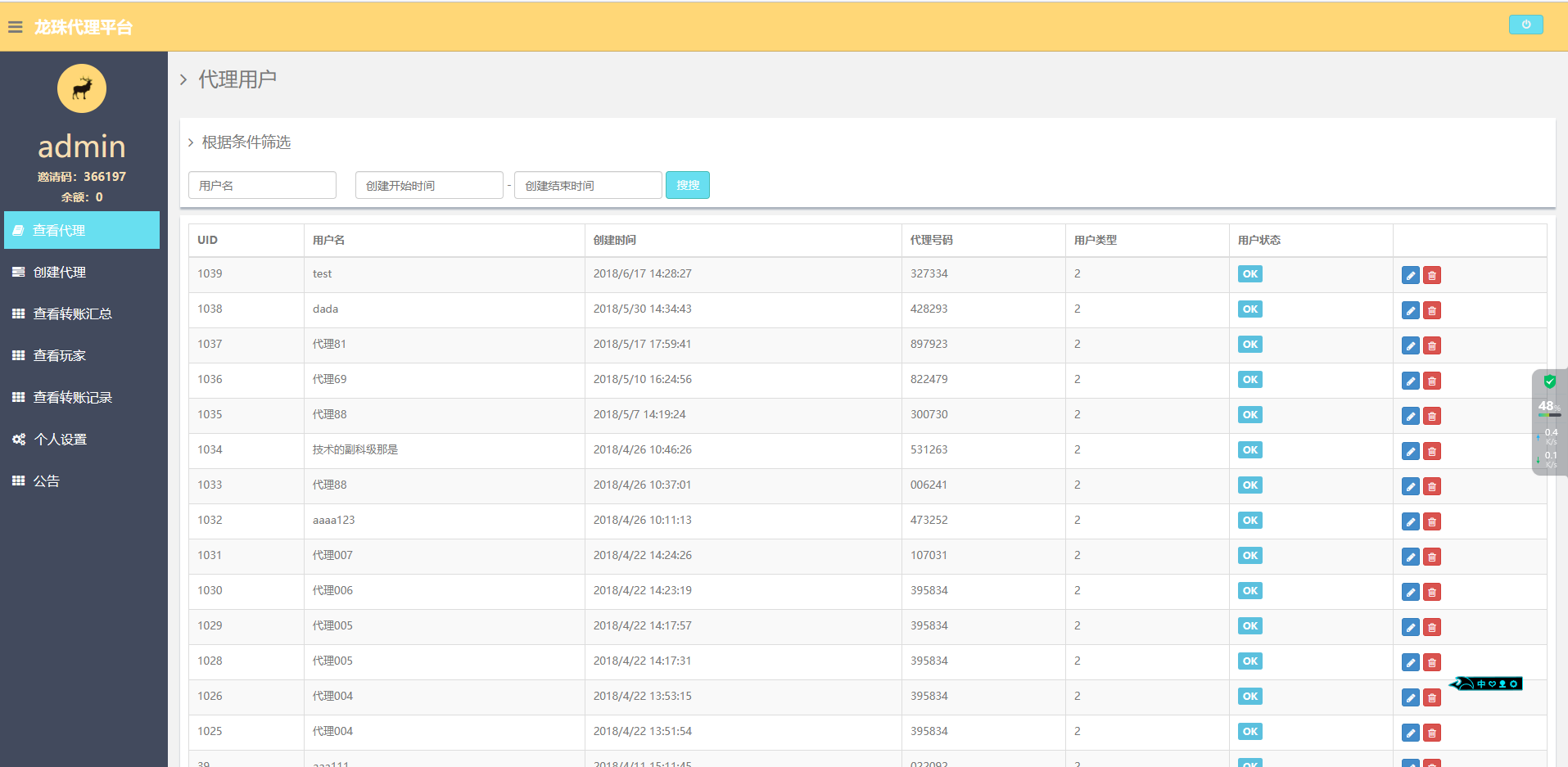Open 创建代理 in sidebar
The image size is (1568, 767).
82,272
